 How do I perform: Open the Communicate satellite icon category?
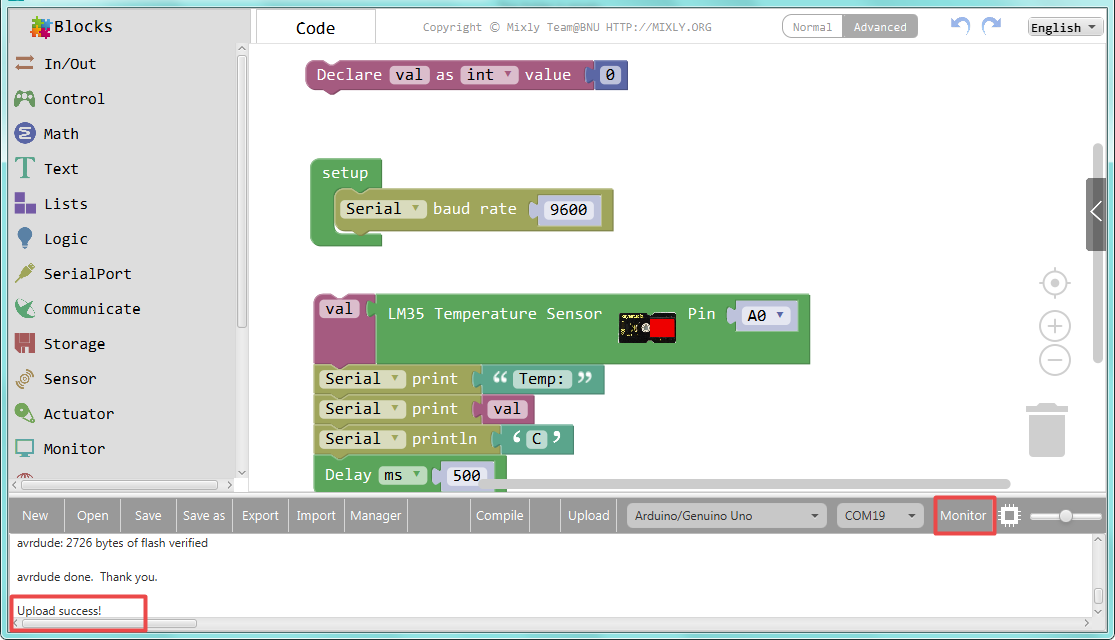click(x=25, y=308)
